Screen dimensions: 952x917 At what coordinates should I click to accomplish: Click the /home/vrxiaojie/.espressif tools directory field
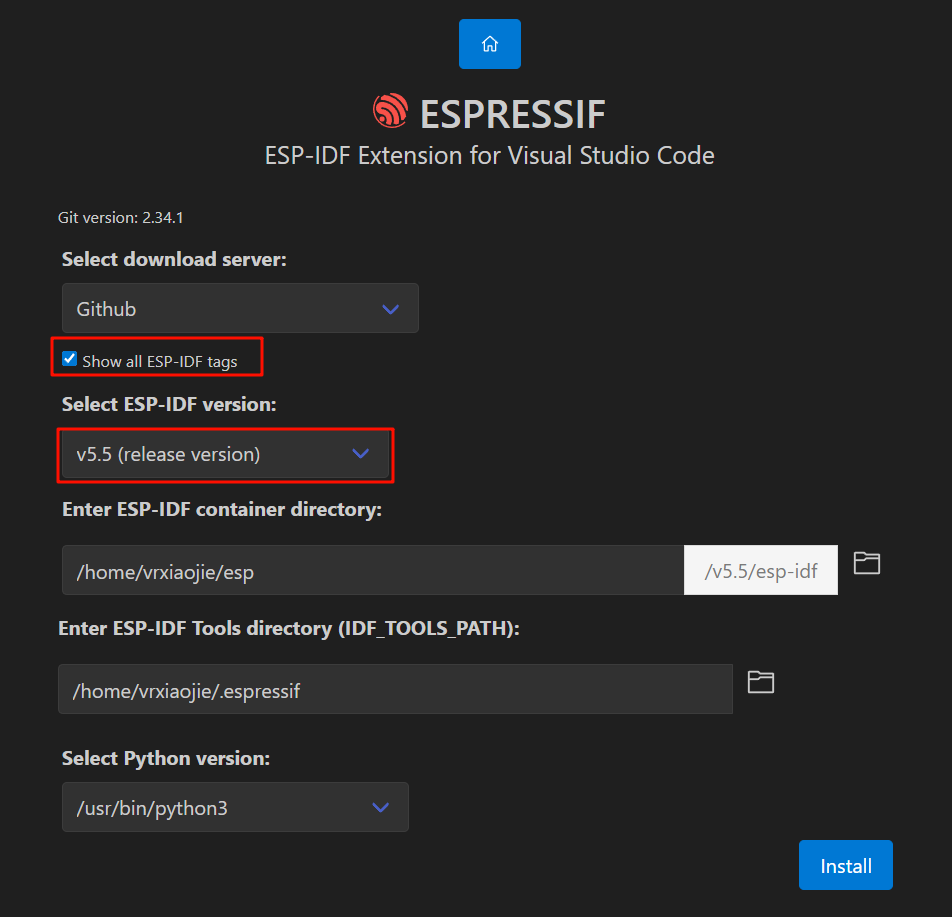tap(395, 690)
